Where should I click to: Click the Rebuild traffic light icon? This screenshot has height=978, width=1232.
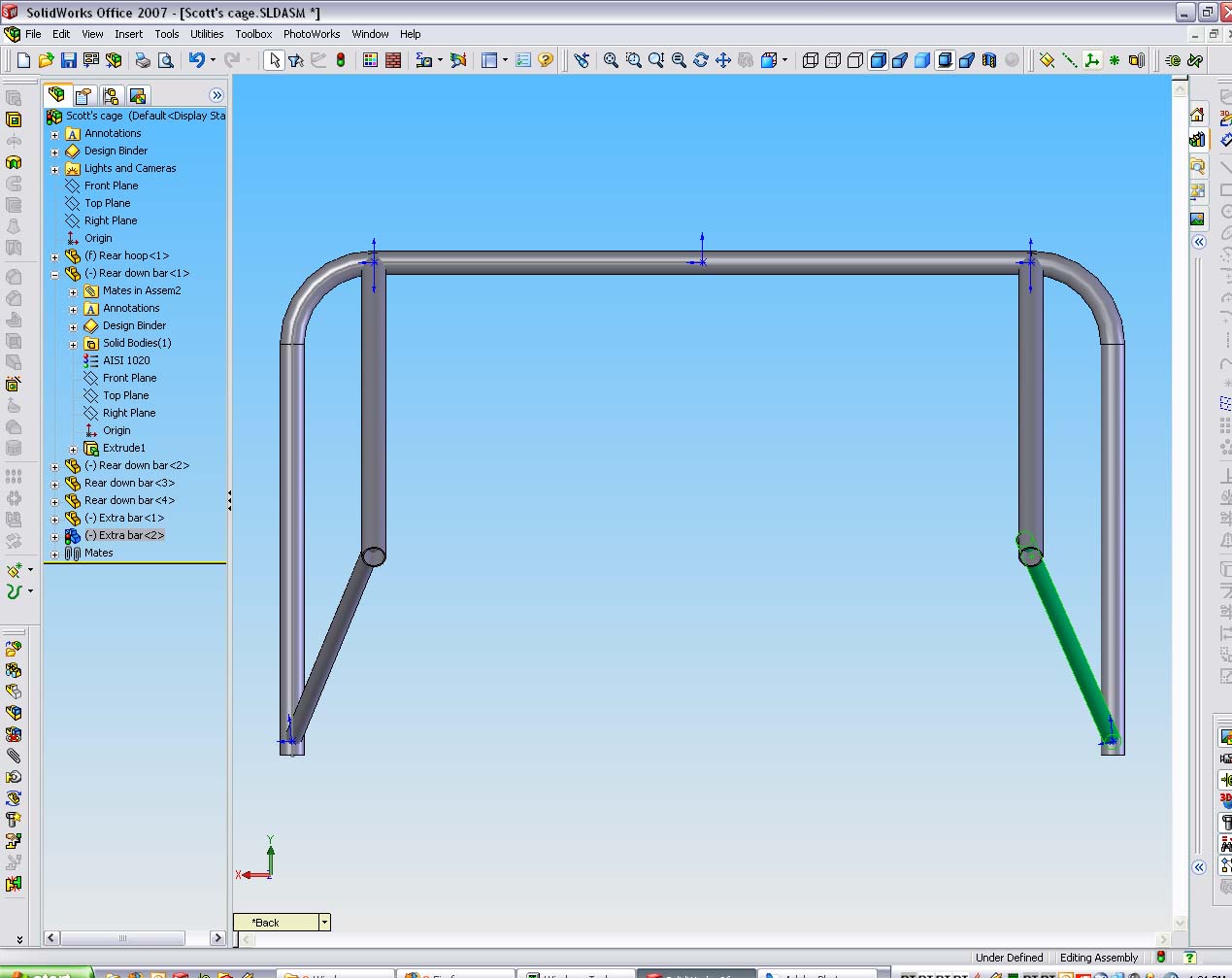[341, 60]
